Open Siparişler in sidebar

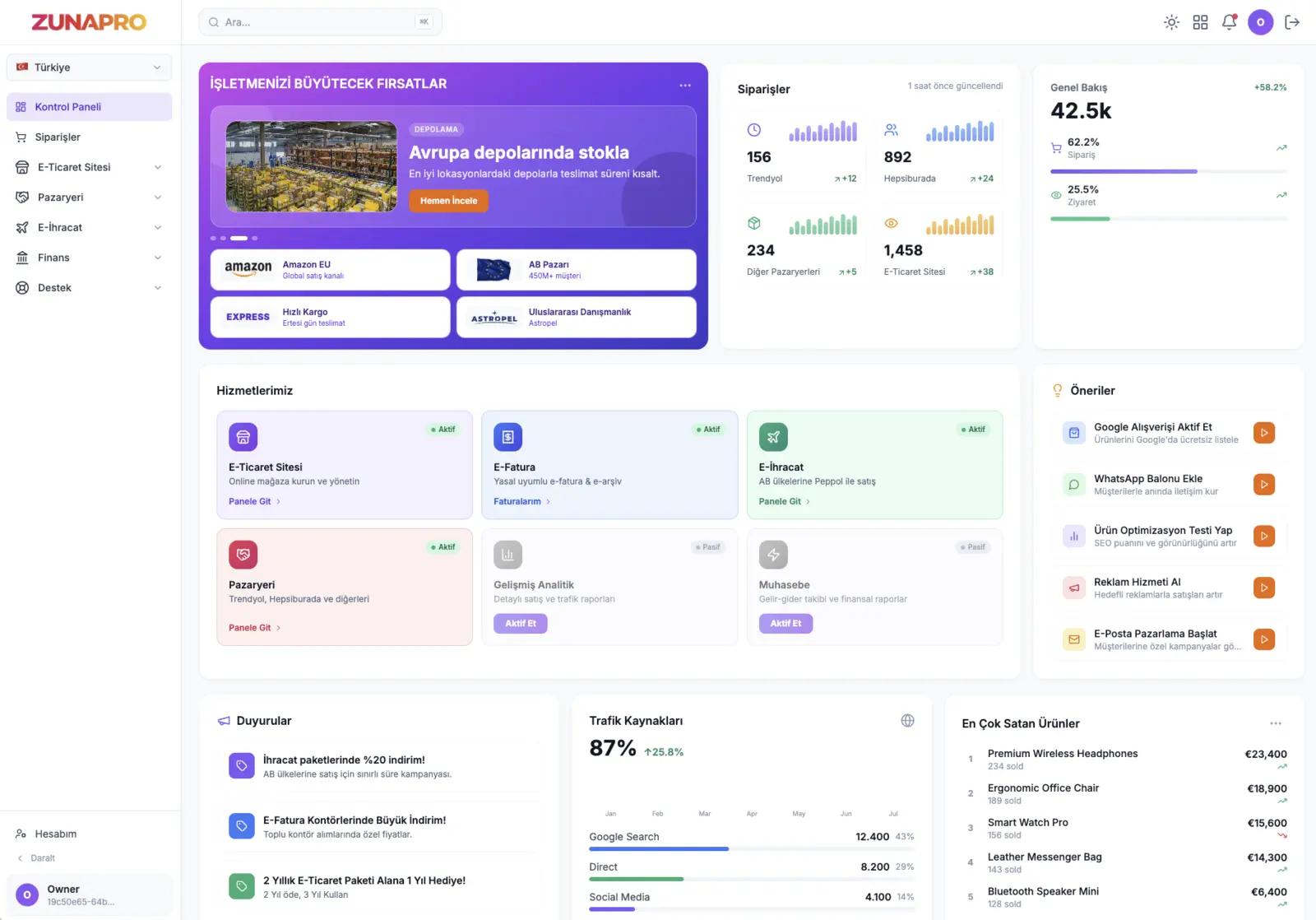(89, 137)
